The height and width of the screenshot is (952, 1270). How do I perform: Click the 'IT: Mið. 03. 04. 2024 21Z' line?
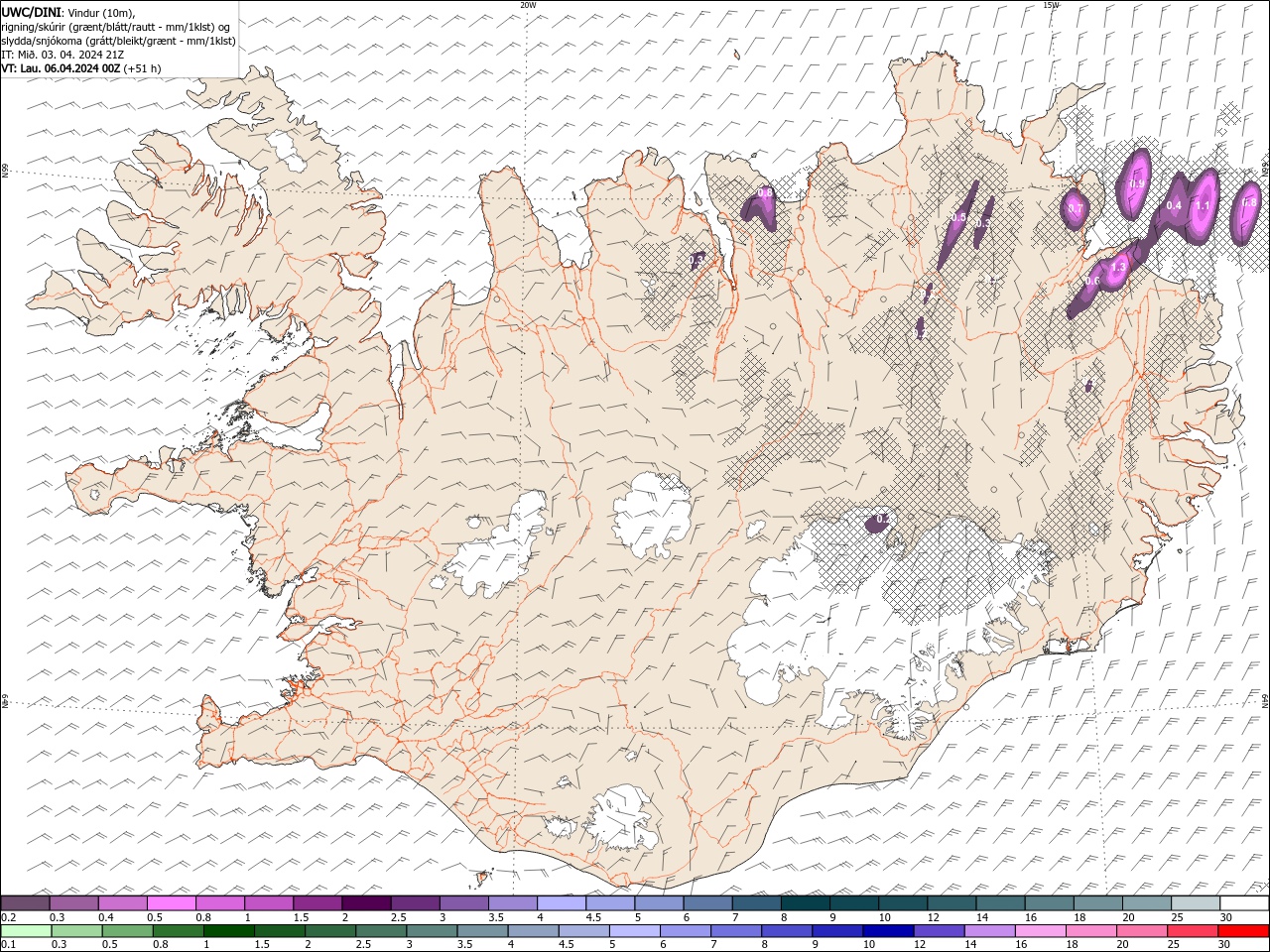pyautogui.click(x=63, y=55)
